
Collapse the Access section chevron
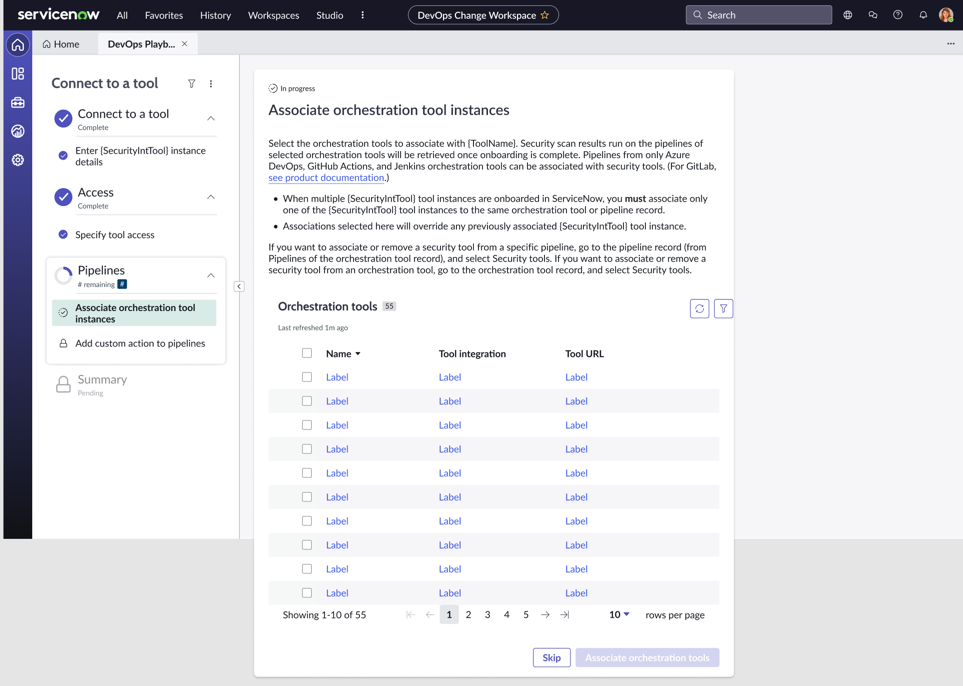[x=211, y=197]
